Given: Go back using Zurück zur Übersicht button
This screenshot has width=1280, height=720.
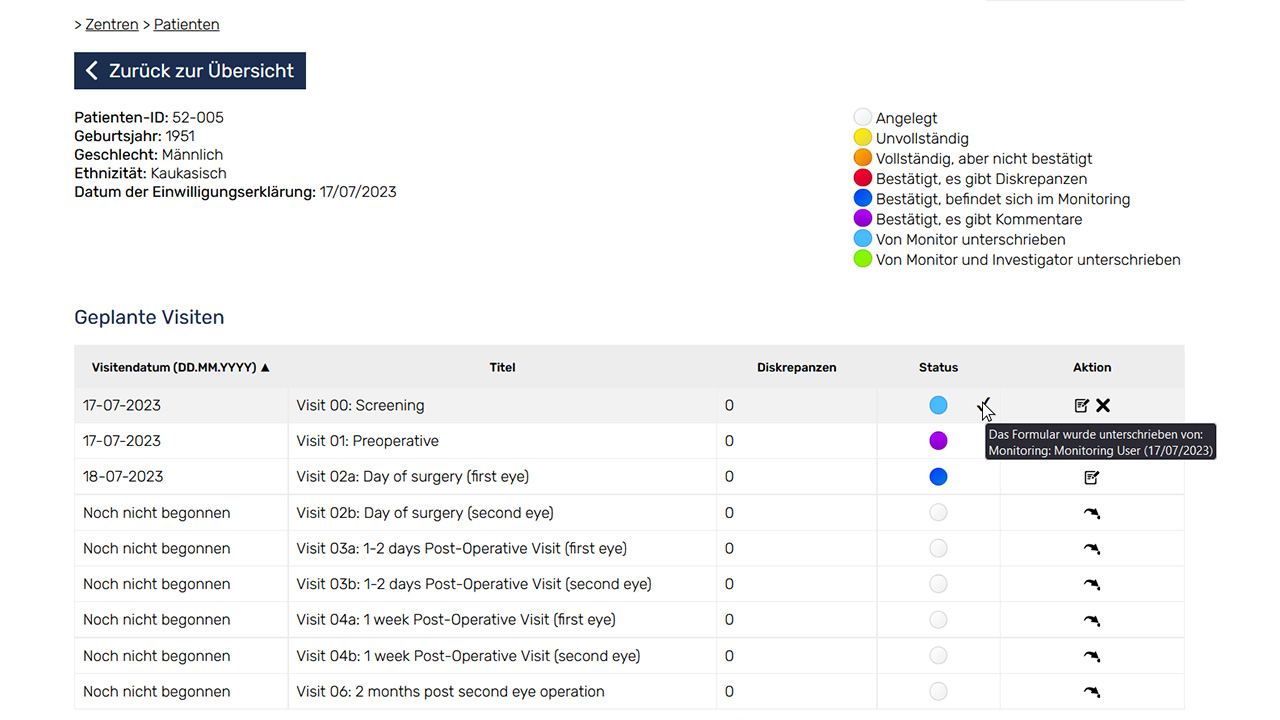Looking at the screenshot, I should click(x=190, y=71).
